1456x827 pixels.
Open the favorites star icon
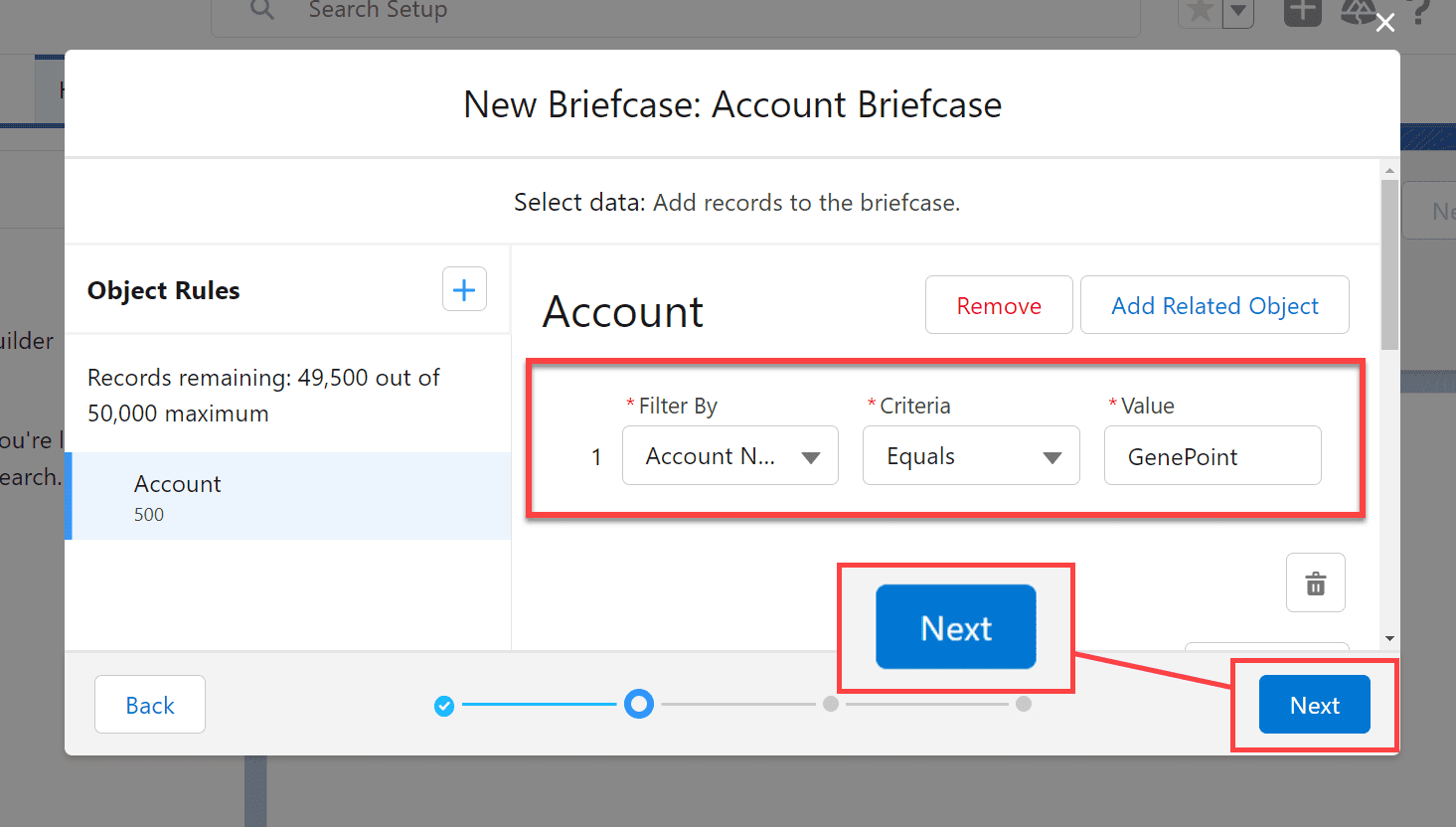1202,10
